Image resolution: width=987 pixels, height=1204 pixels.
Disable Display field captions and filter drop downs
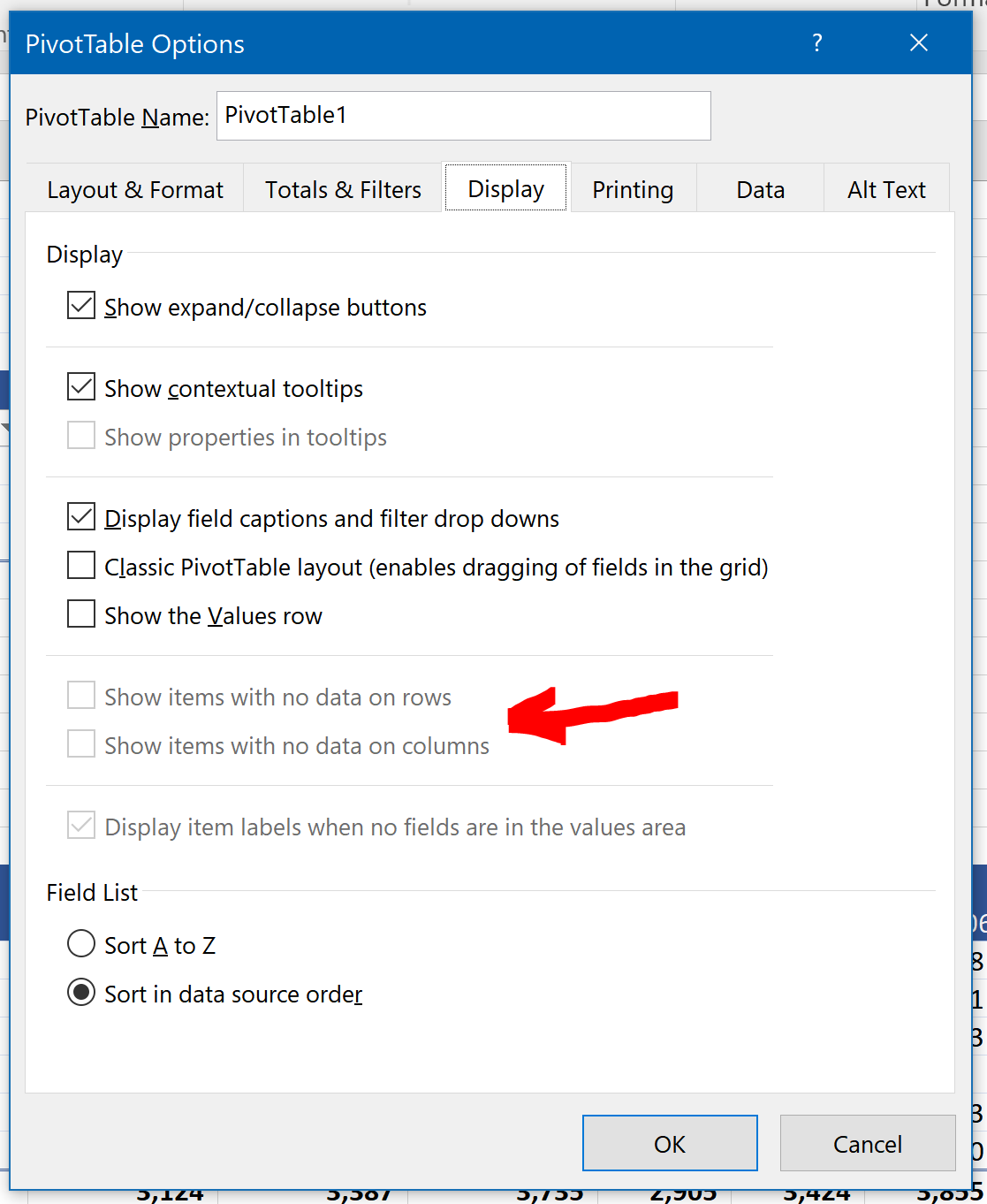click(x=81, y=517)
